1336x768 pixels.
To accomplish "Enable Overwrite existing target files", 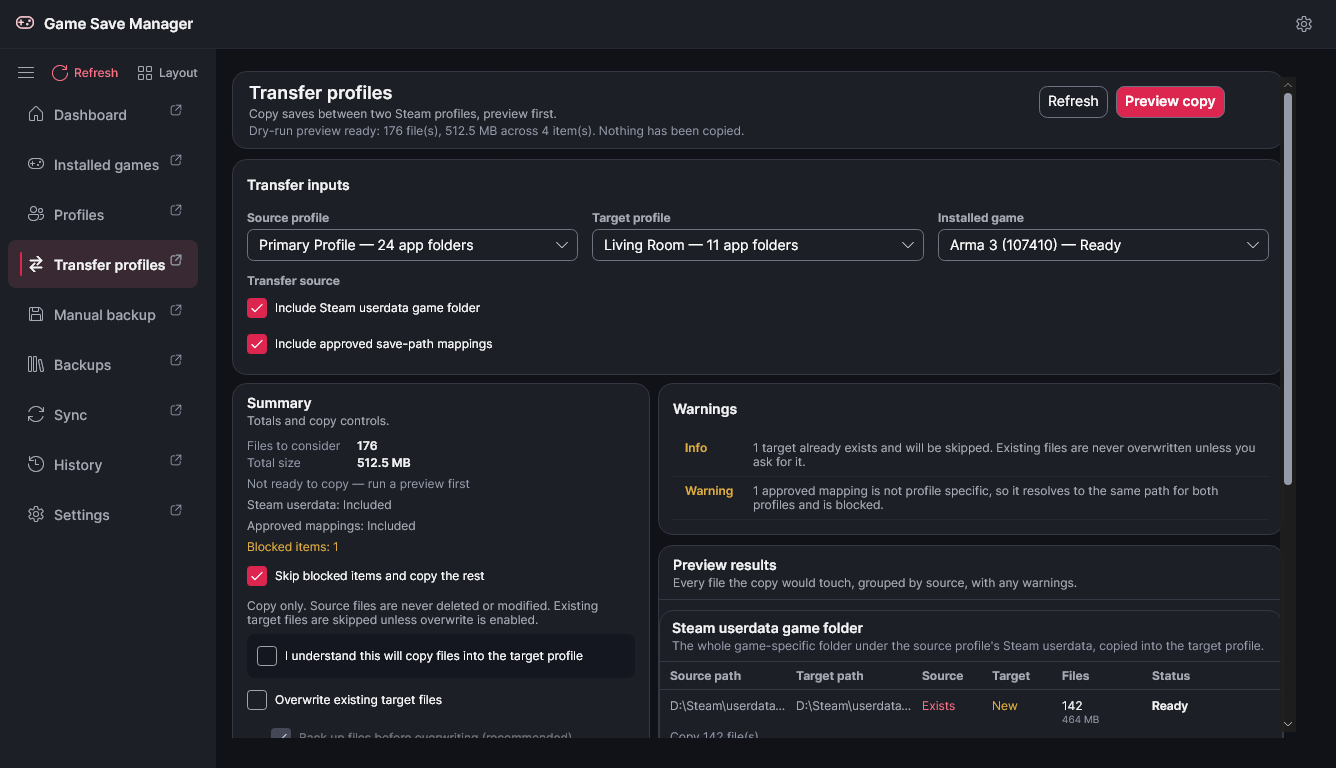I will click(257, 700).
